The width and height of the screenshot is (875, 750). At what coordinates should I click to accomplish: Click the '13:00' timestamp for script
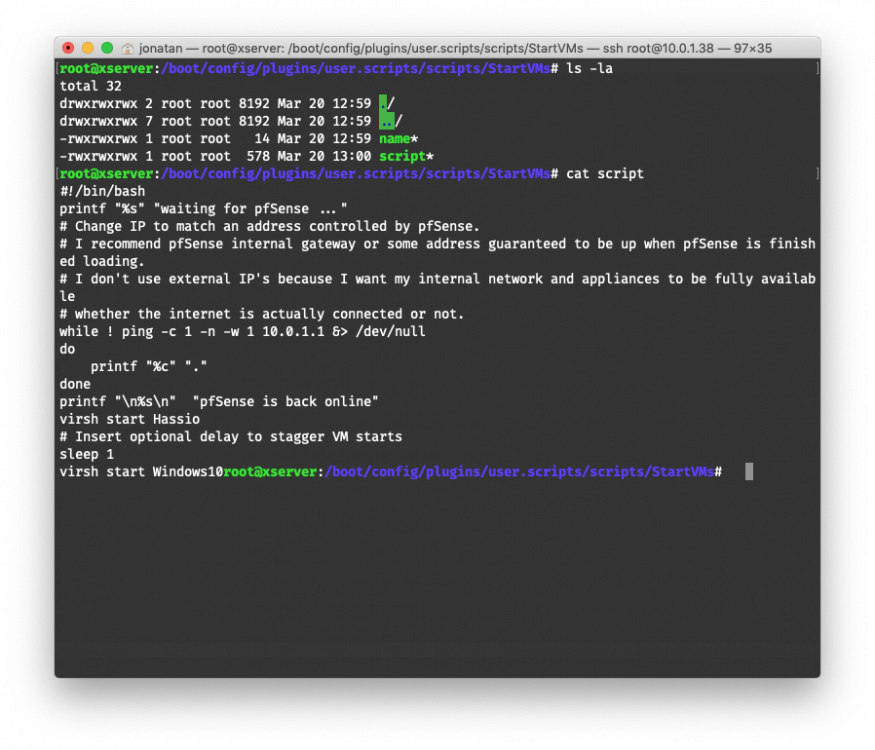pyautogui.click(x=352, y=156)
